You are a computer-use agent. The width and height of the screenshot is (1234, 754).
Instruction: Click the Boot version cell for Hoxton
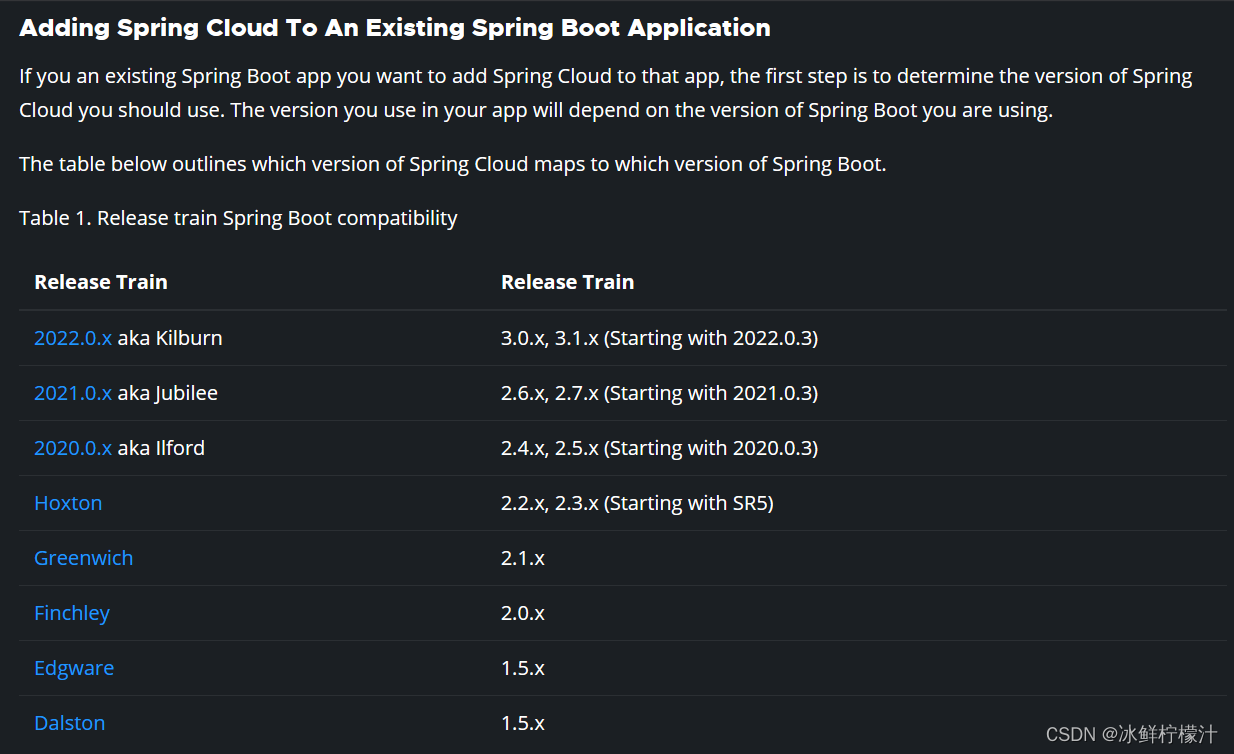[637, 503]
